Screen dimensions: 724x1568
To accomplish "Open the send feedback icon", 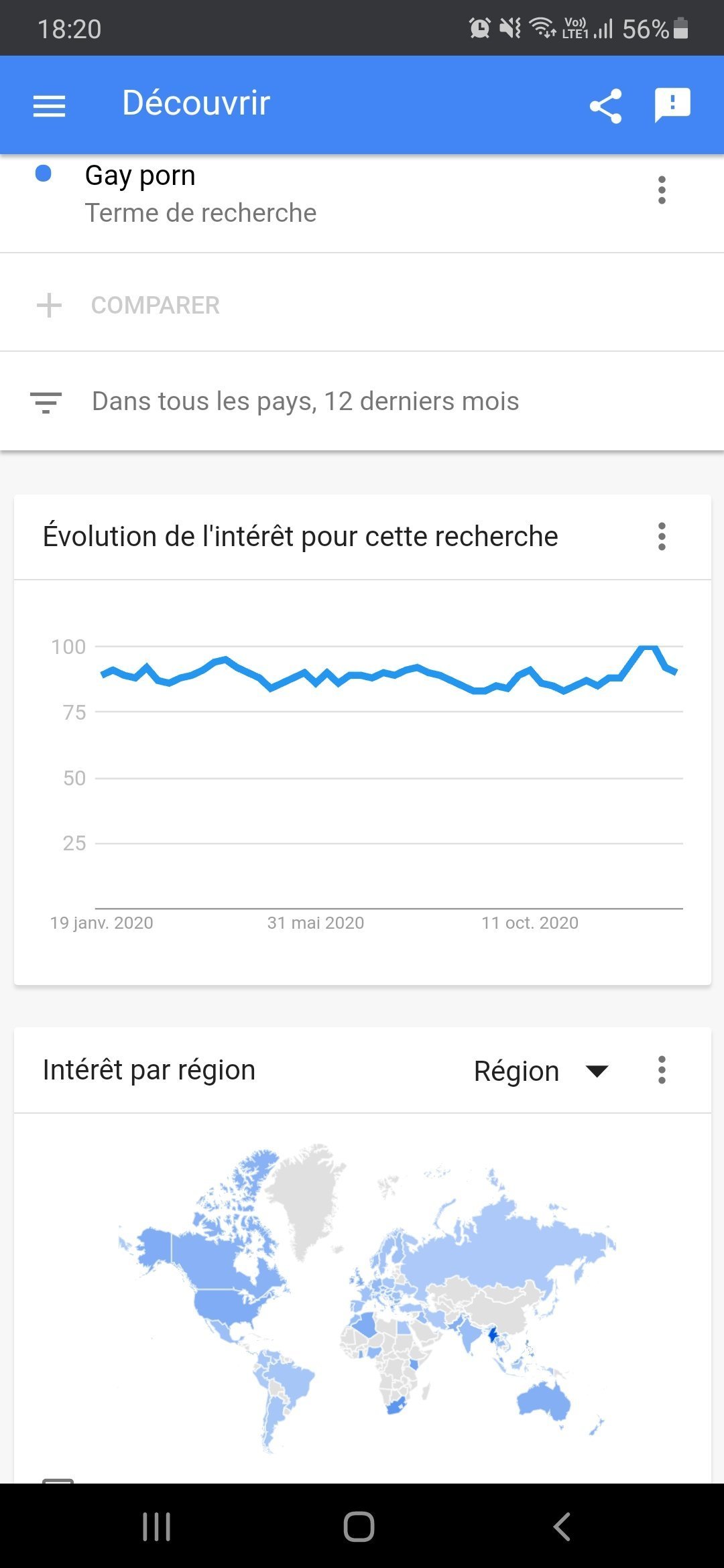I will (672, 105).
